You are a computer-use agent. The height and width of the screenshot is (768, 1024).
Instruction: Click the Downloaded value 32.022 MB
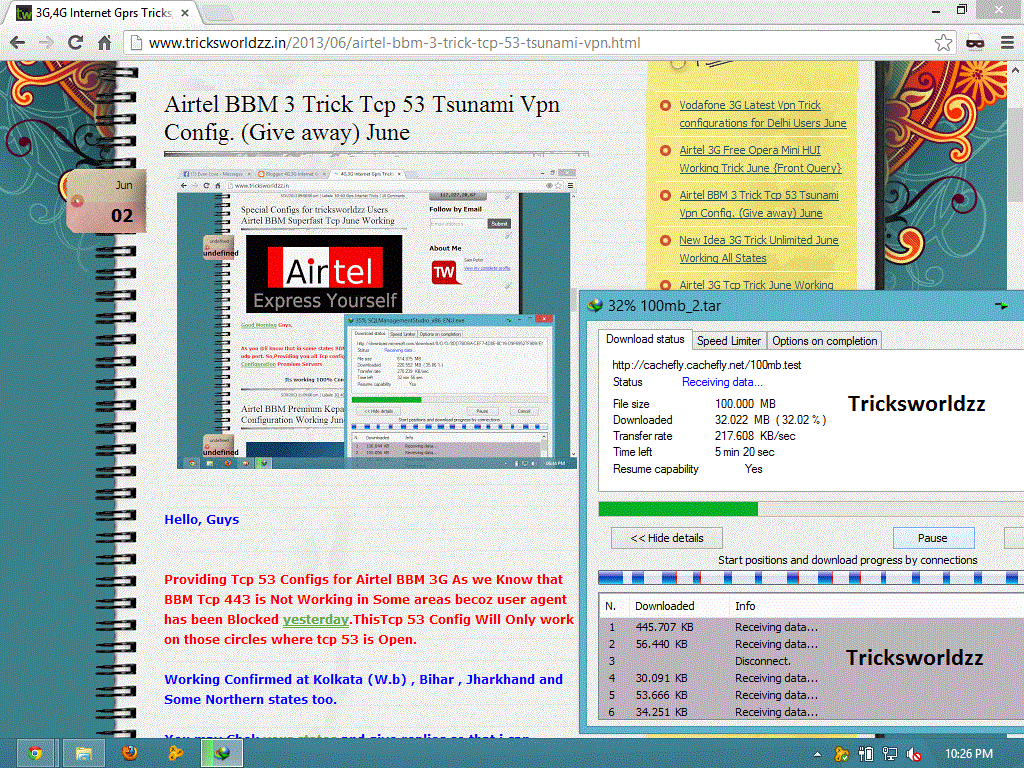tap(771, 420)
